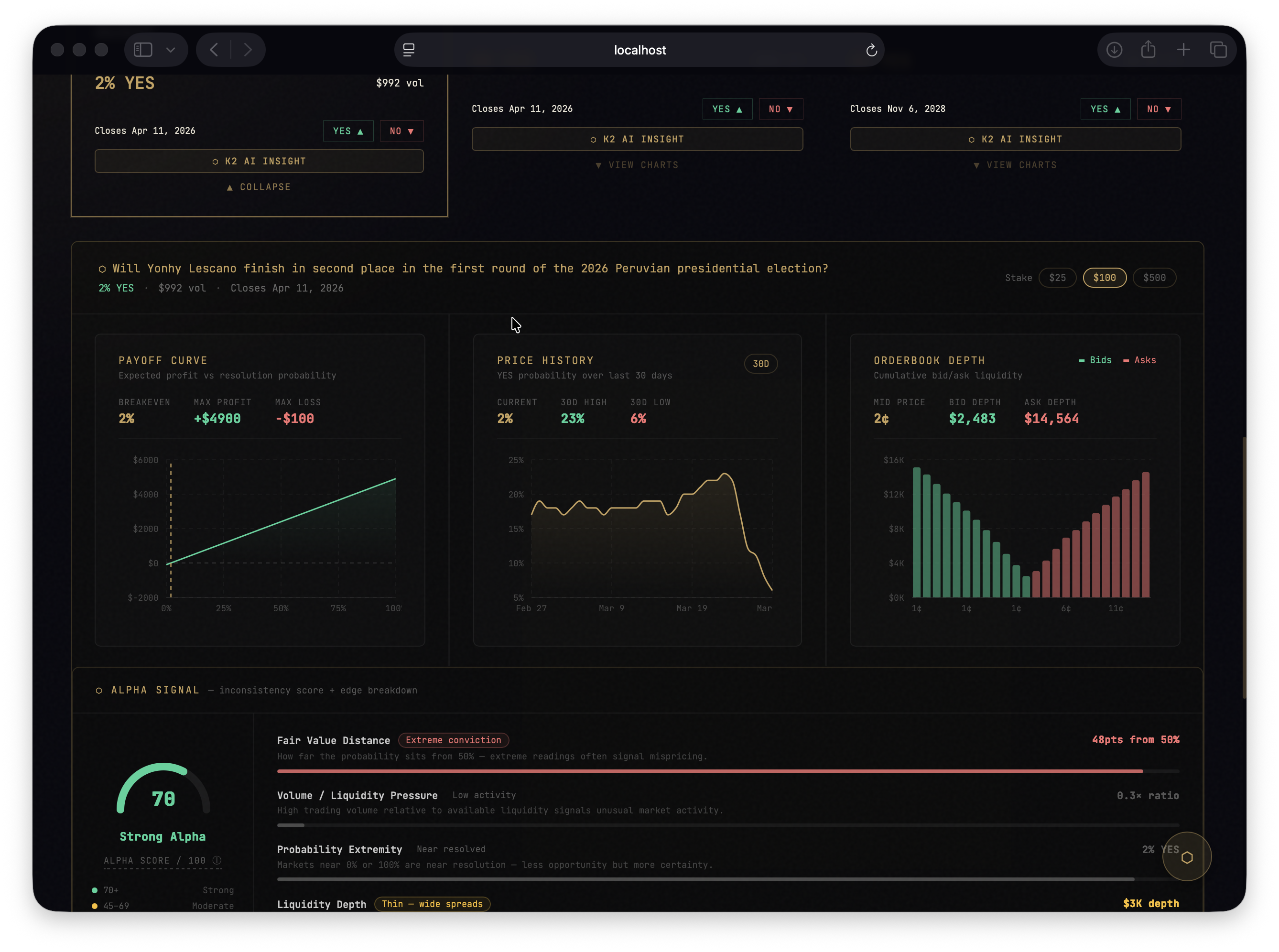Select the $25 stake option

click(1057, 278)
